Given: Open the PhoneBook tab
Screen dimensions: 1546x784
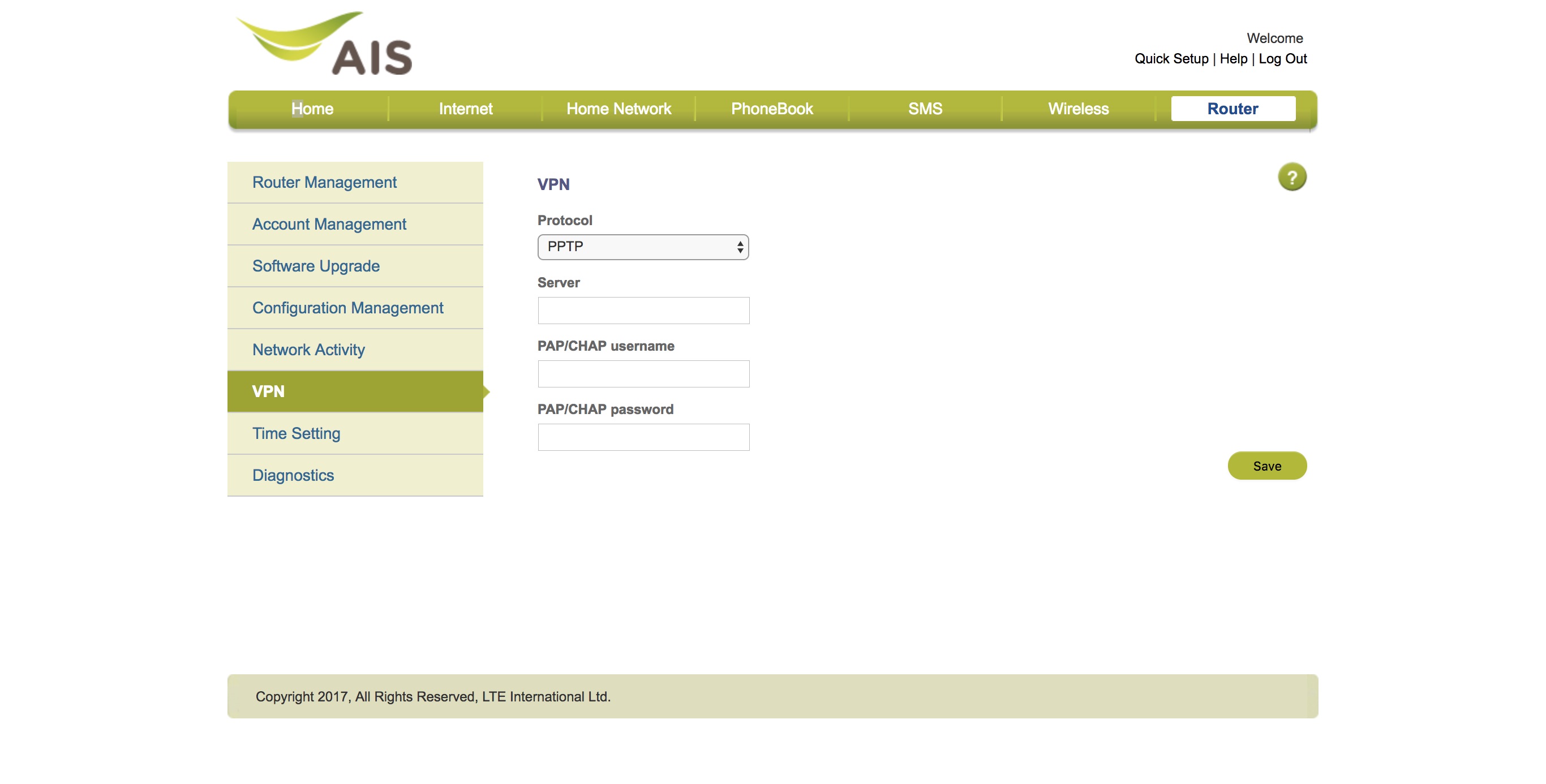Looking at the screenshot, I should click(772, 109).
